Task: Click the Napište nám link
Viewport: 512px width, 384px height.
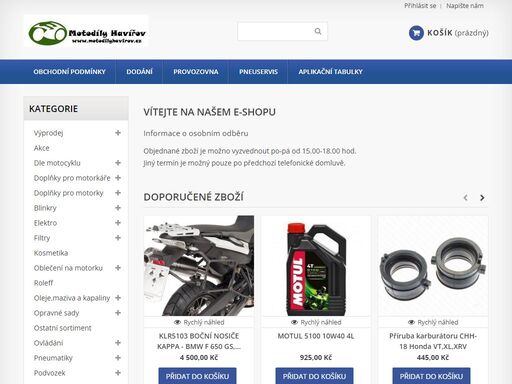Action: [x=465, y=6]
